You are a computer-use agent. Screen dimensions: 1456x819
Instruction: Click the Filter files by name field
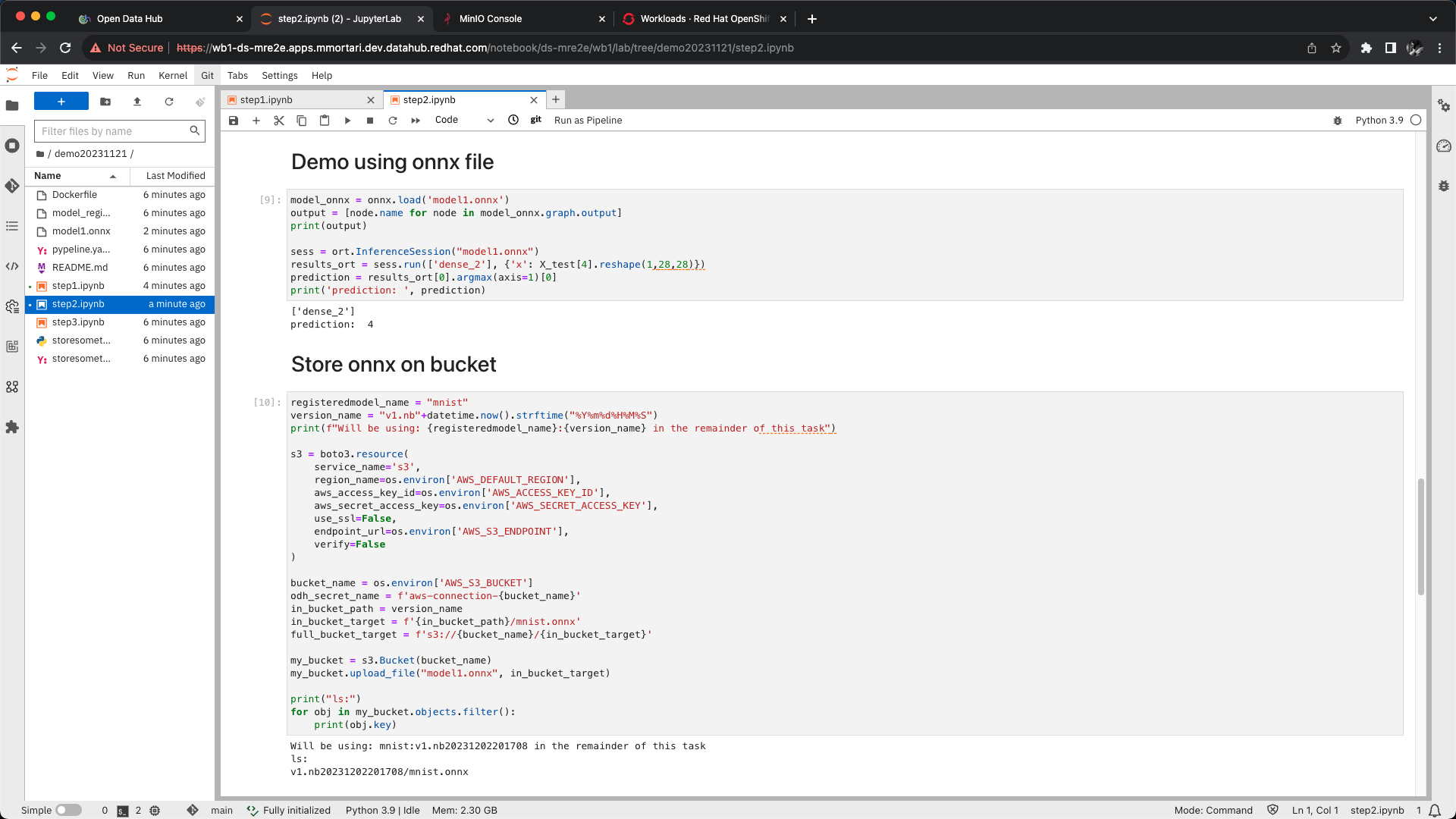(114, 131)
